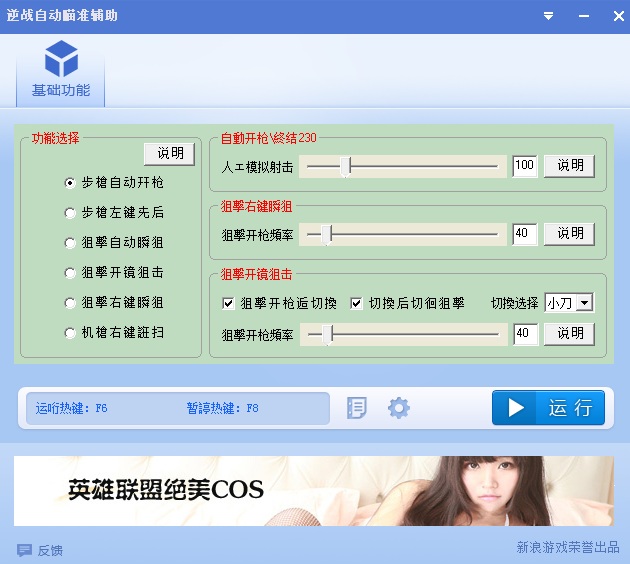This screenshot has width=630, height=564.
Task: Click the 人工模拟射击 slider track
Action: pyautogui.click(x=420, y=167)
